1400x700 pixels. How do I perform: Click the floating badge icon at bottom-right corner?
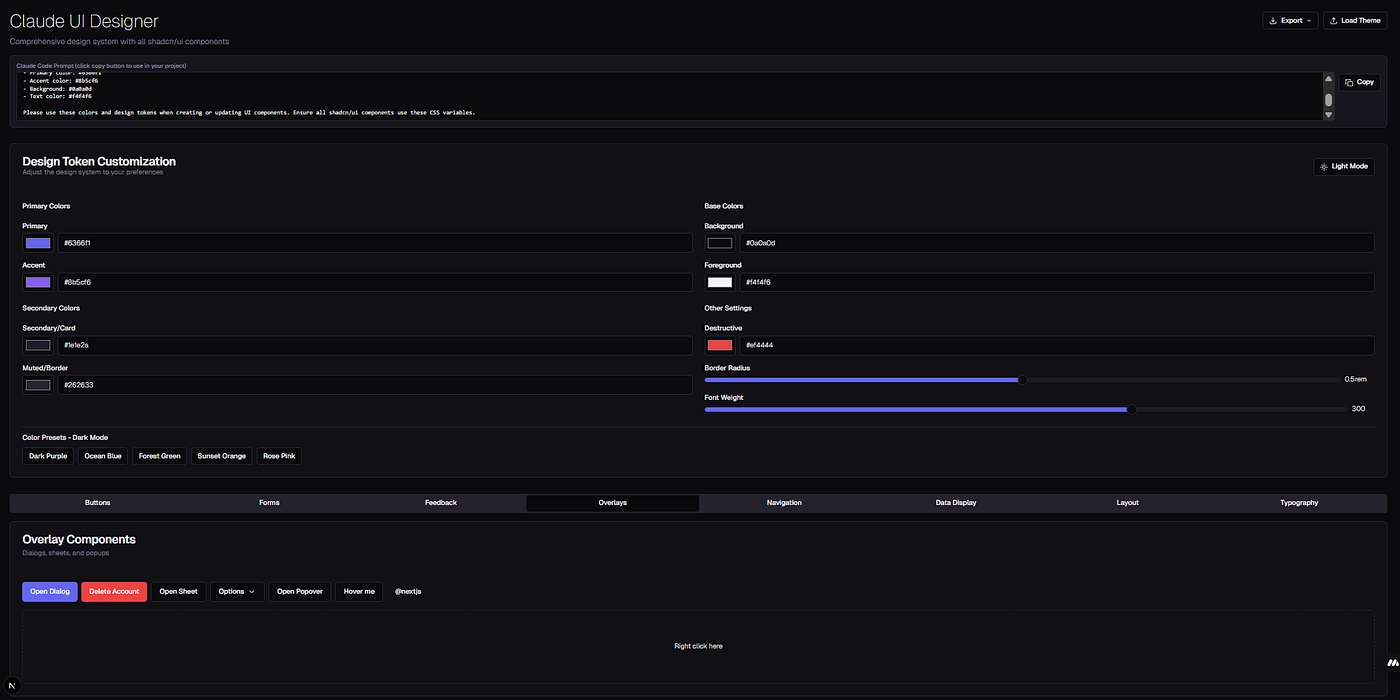click(1392, 663)
